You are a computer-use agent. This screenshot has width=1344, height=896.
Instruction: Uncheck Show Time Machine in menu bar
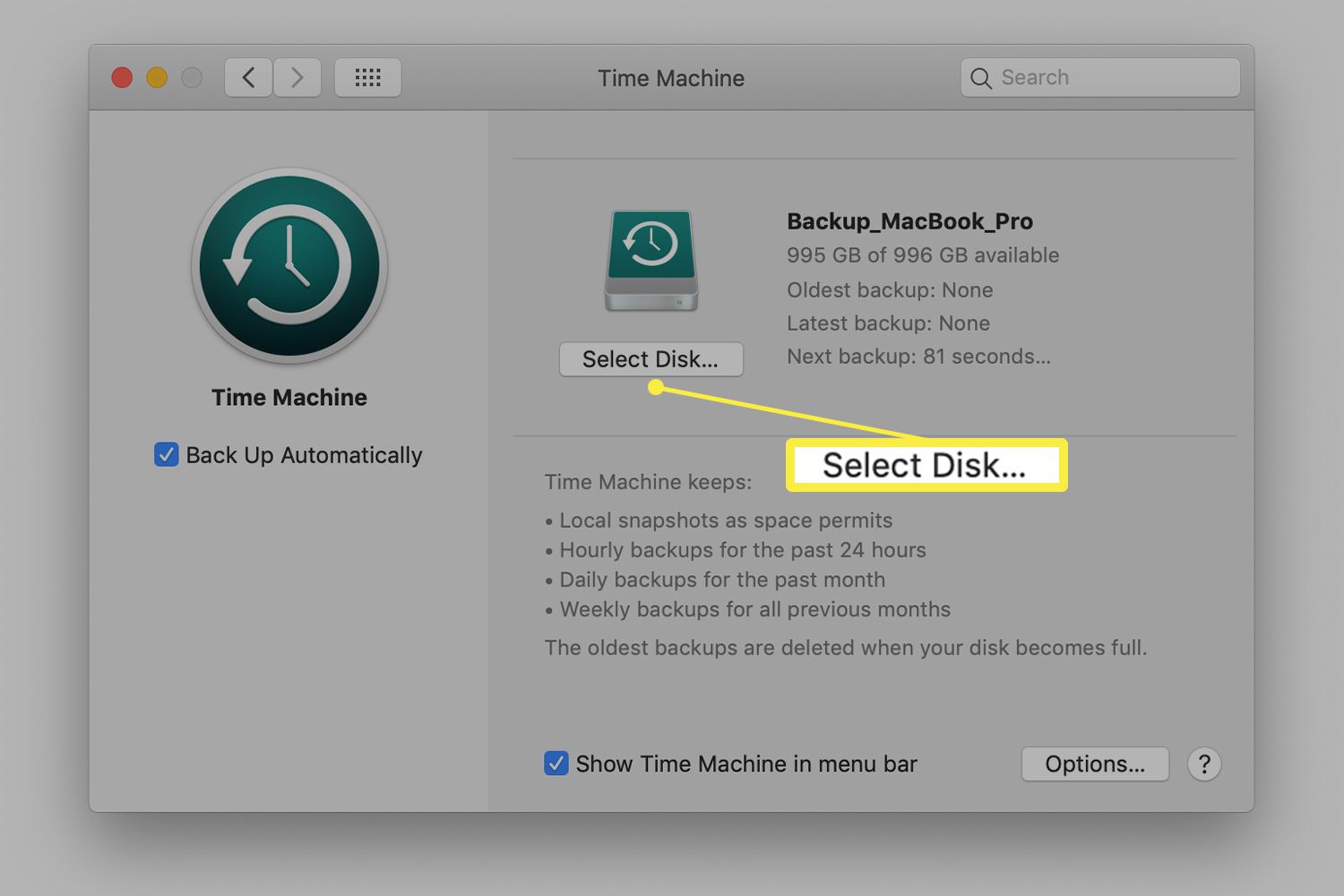[556, 763]
